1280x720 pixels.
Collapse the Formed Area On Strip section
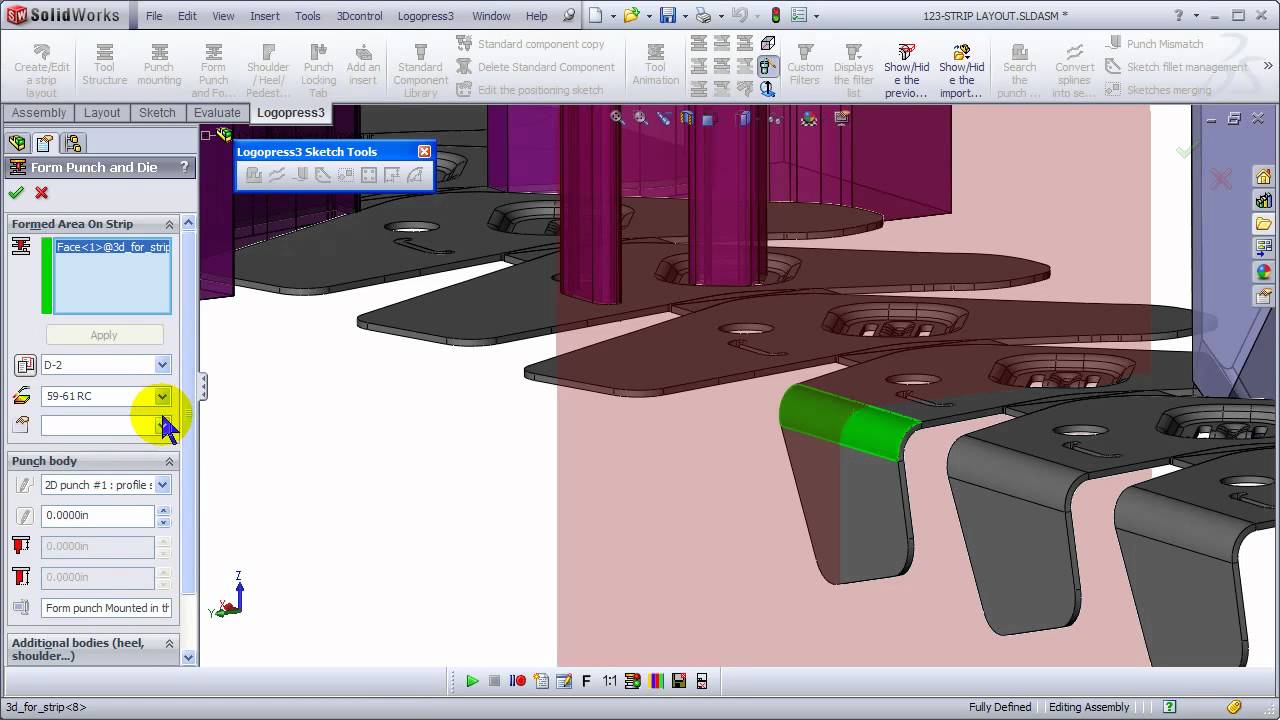coord(169,224)
